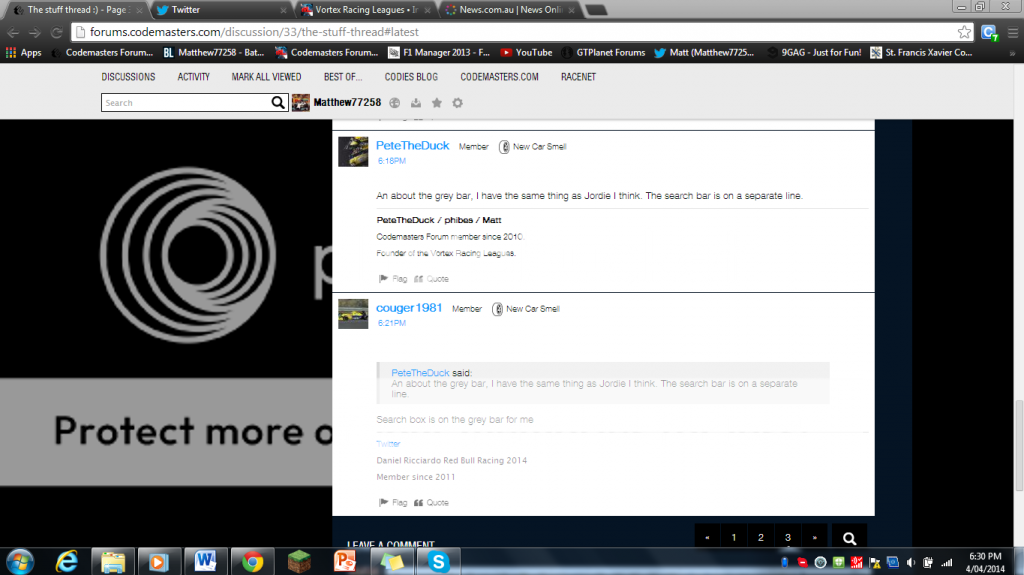This screenshot has height=575, width=1024.
Task: Open CODIES BLOG from forum nav
Action: click(x=411, y=77)
